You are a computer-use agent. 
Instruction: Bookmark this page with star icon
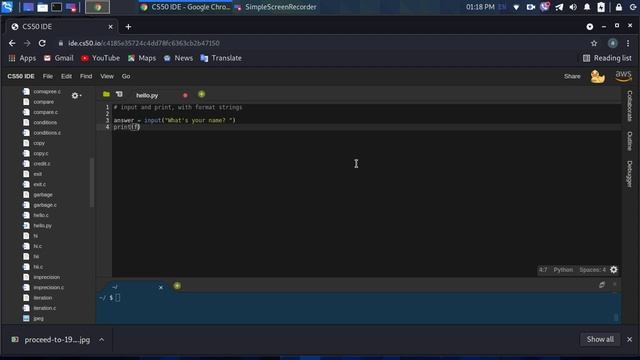pos(594,43)
